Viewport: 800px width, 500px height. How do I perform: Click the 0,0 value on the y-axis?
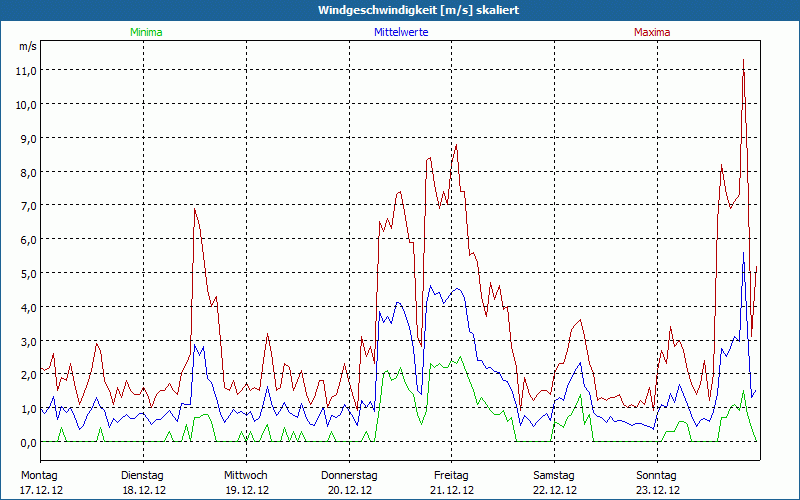coord(27,442)
